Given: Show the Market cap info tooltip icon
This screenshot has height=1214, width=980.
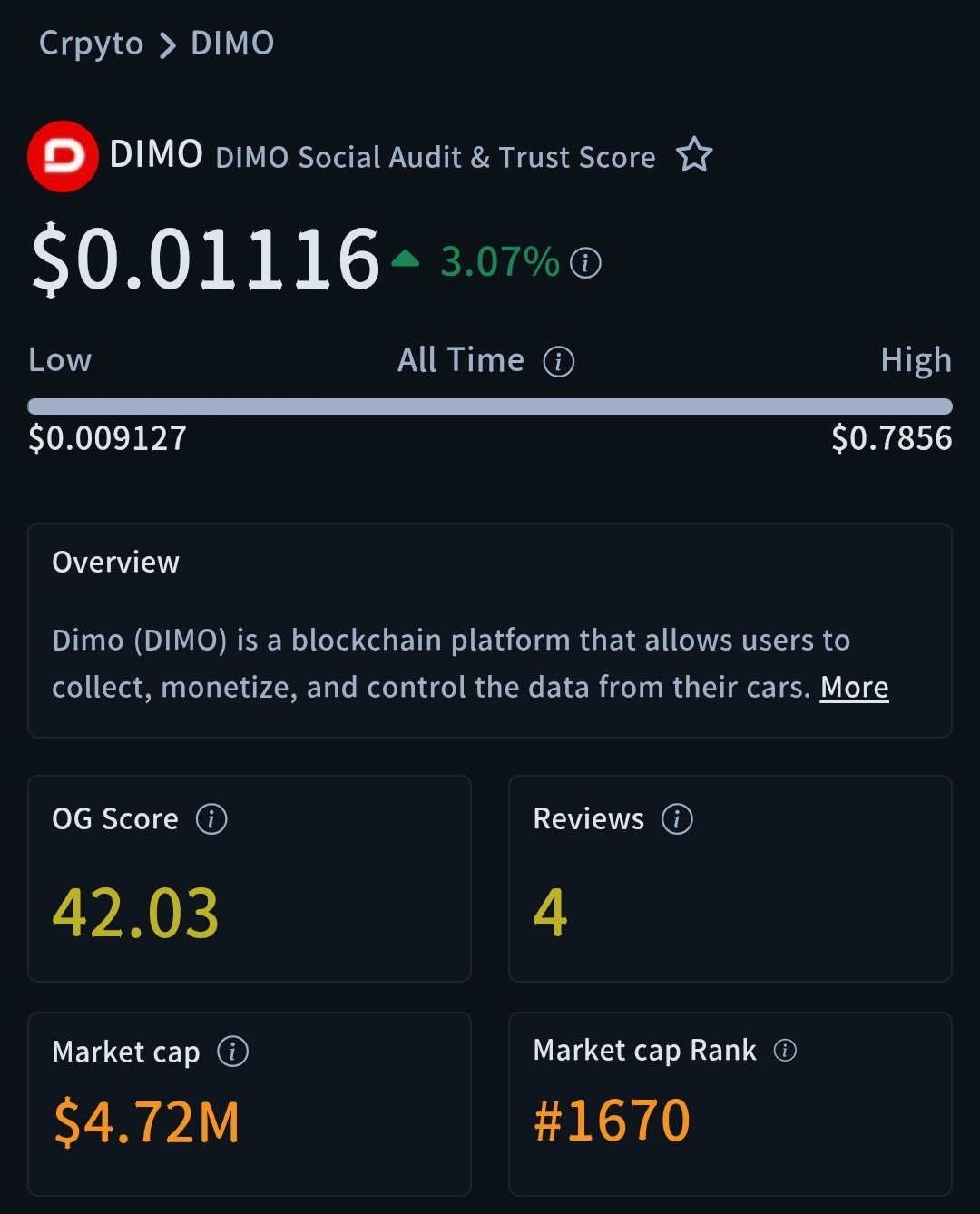Looking at the screenshot, I should click(x=232, y=1052).
